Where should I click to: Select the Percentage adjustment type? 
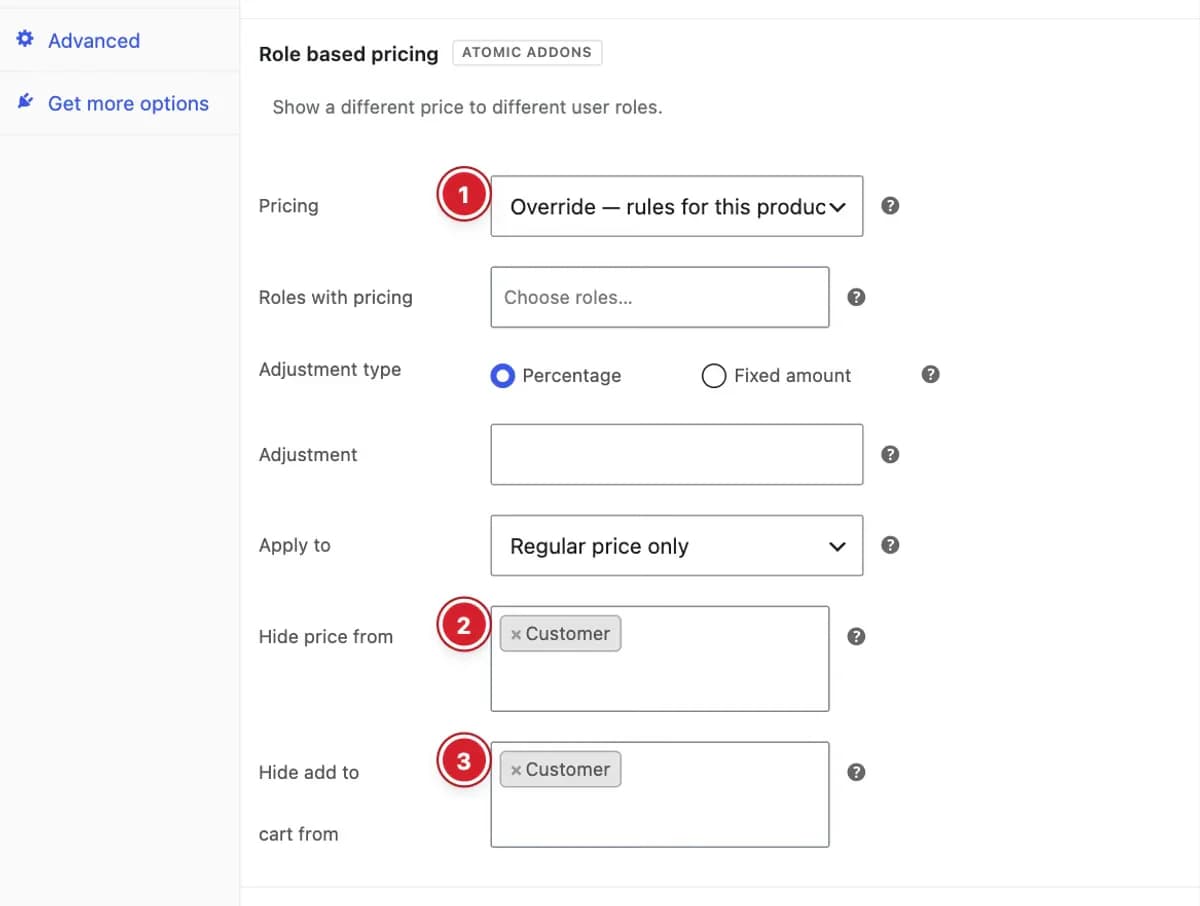coord(503,376)
